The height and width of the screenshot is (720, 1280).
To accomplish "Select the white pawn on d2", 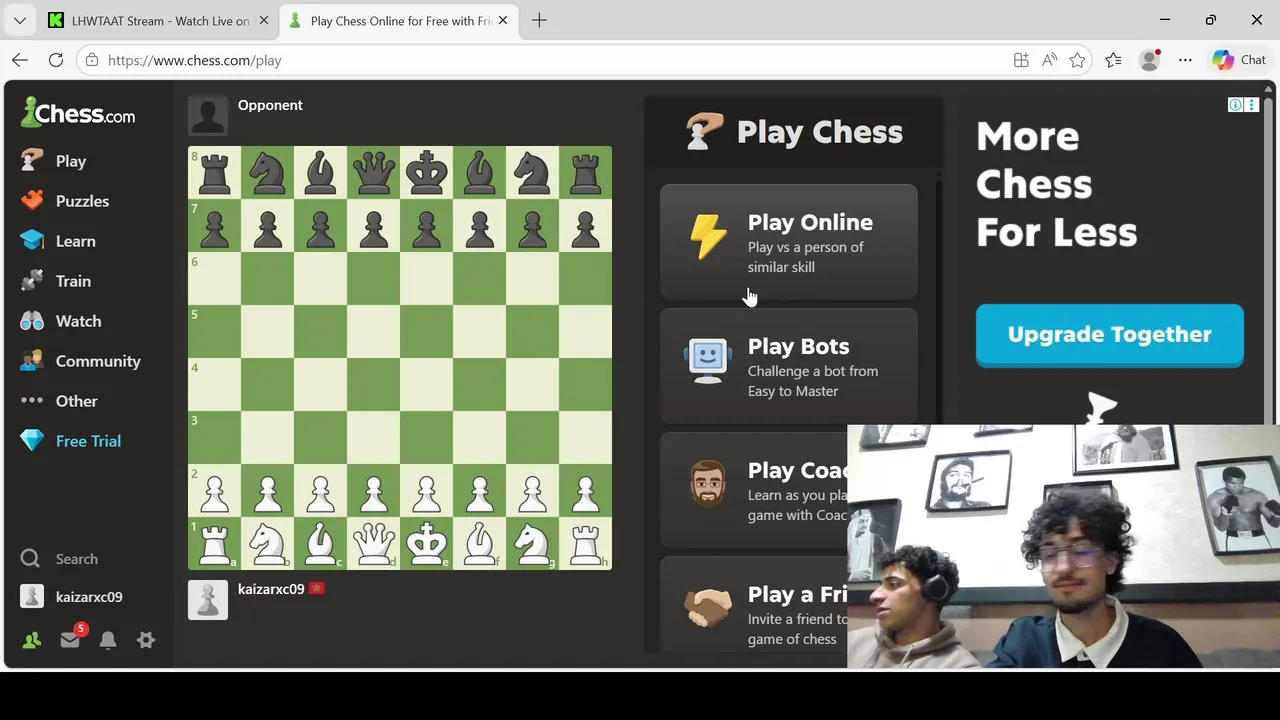I will click(x=373, y=490).
